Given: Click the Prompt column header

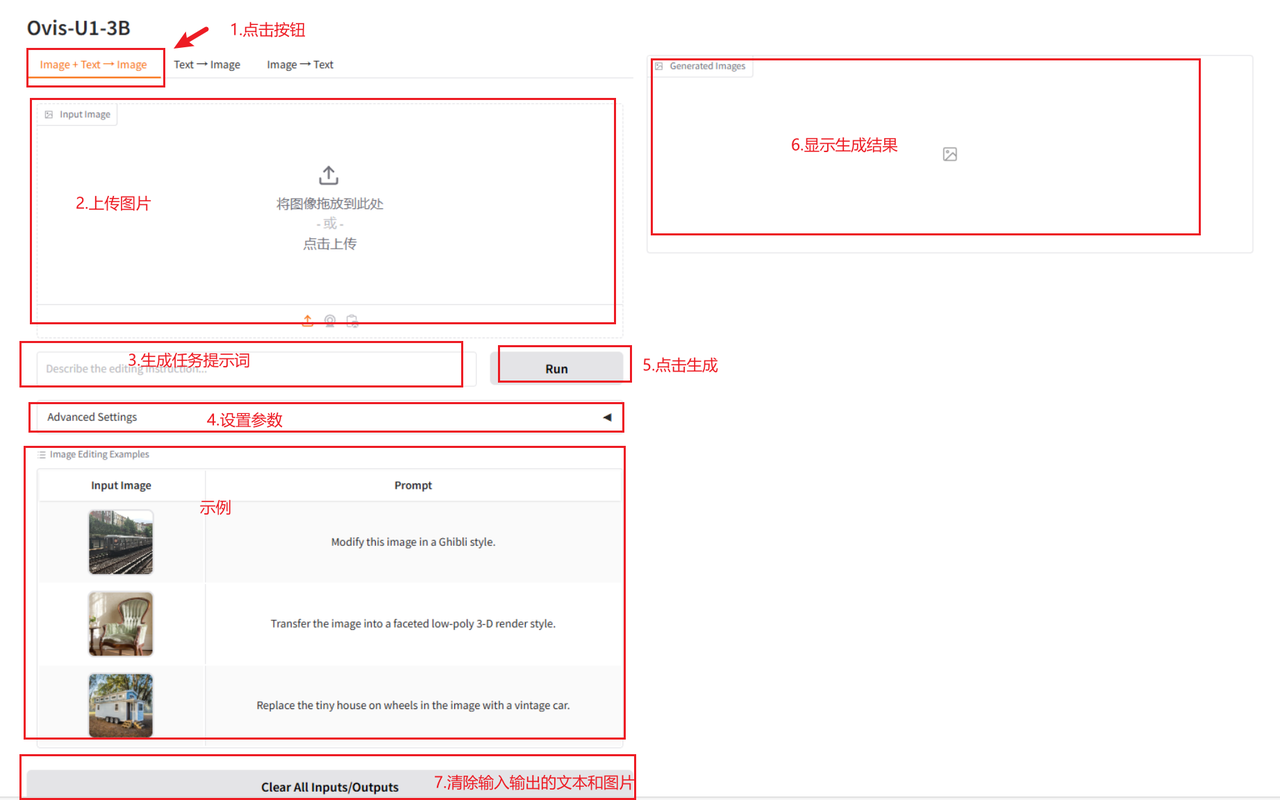Looking at the screenshot, I should [x=413, y=485].
